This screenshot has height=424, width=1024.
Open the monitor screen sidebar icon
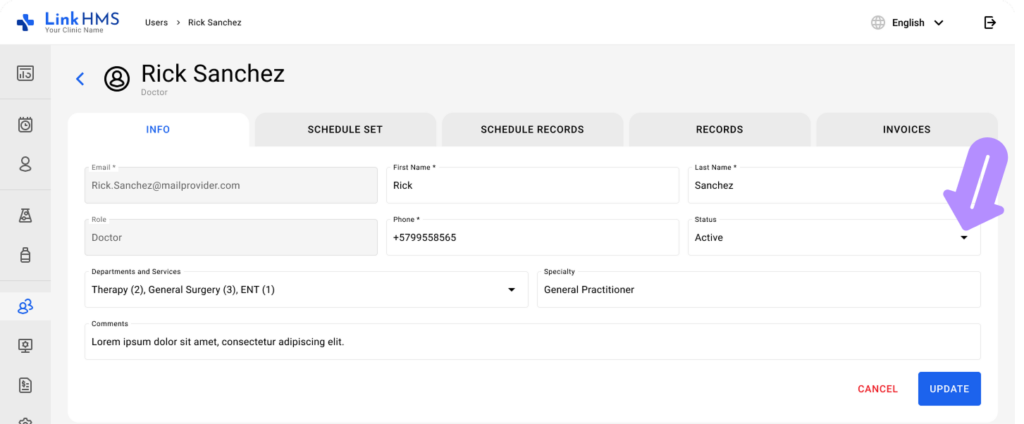(25, 346)
